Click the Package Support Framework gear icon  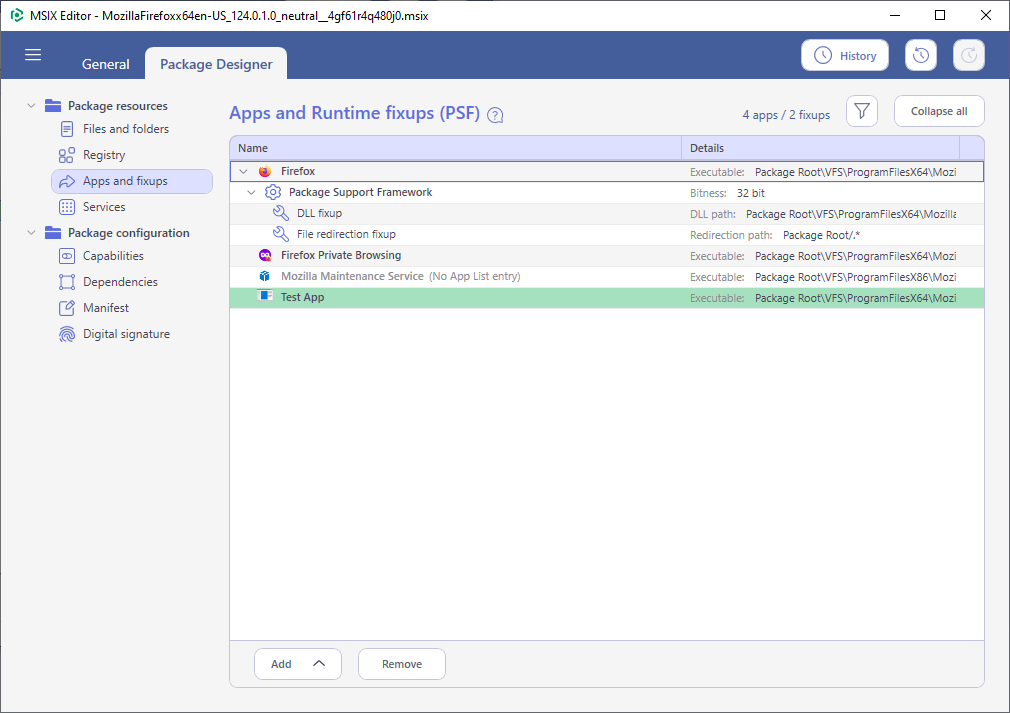pos(273,192)
